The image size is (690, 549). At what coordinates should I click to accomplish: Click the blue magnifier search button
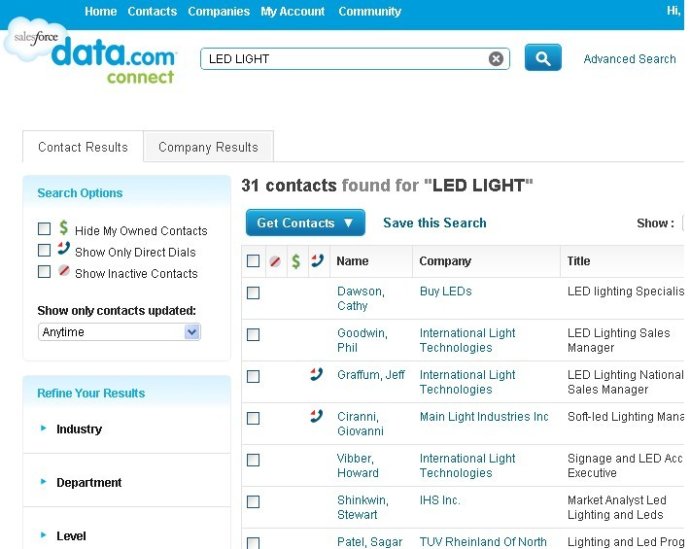coord(542,59)
